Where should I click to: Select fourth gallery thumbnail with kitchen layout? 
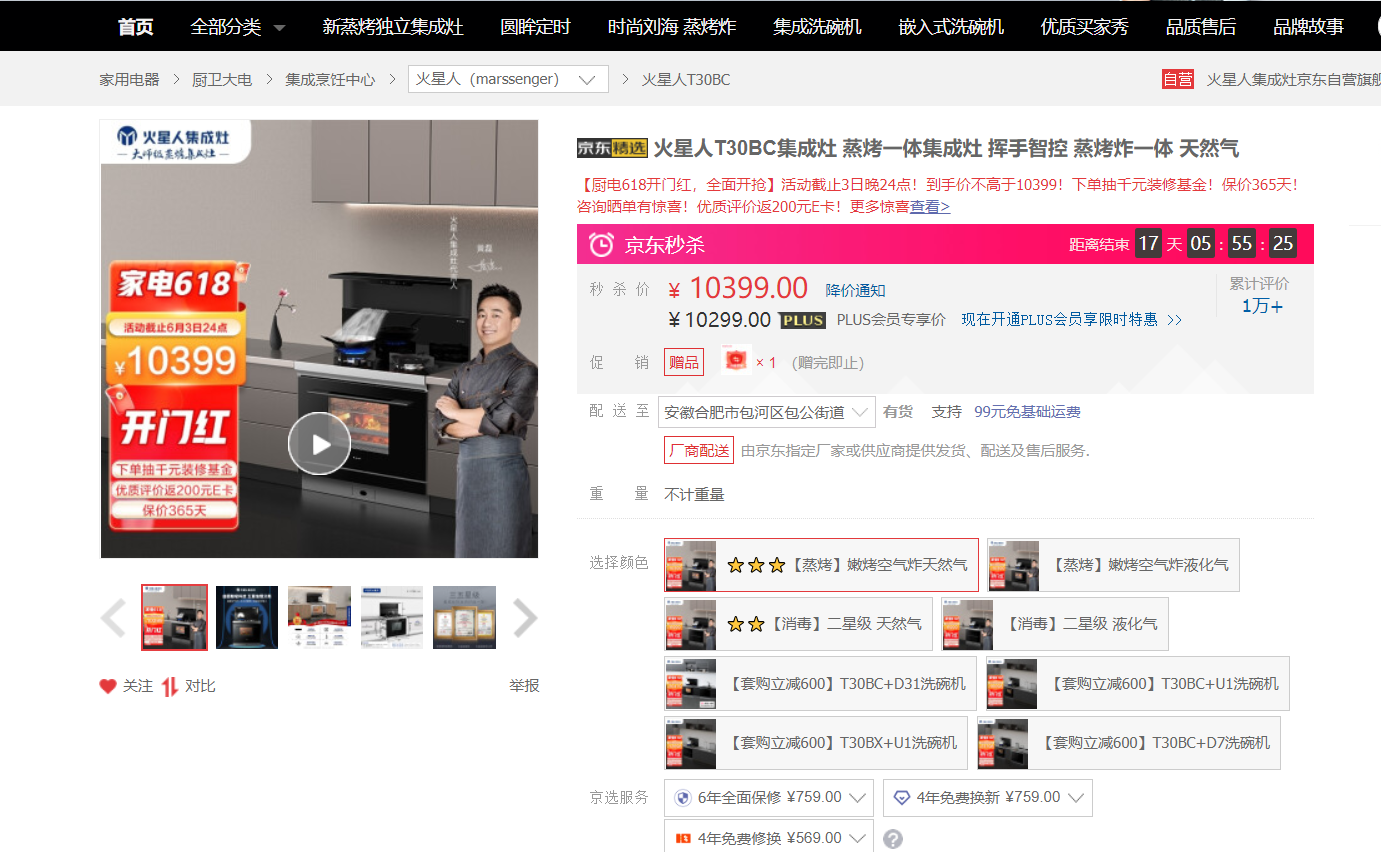392,617
